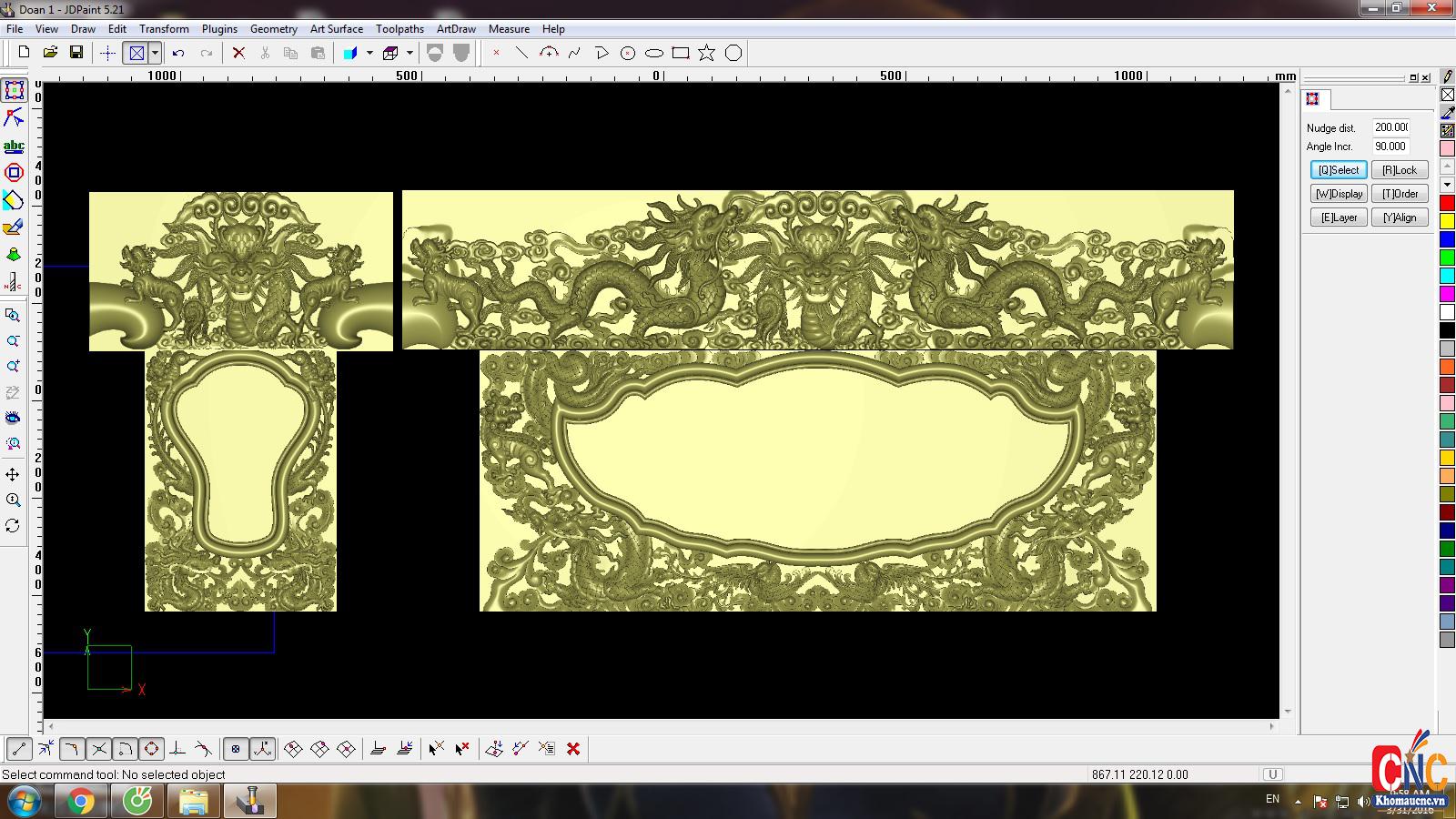
Task: Click the Save floppy disk icon
Action: (76, 53)
